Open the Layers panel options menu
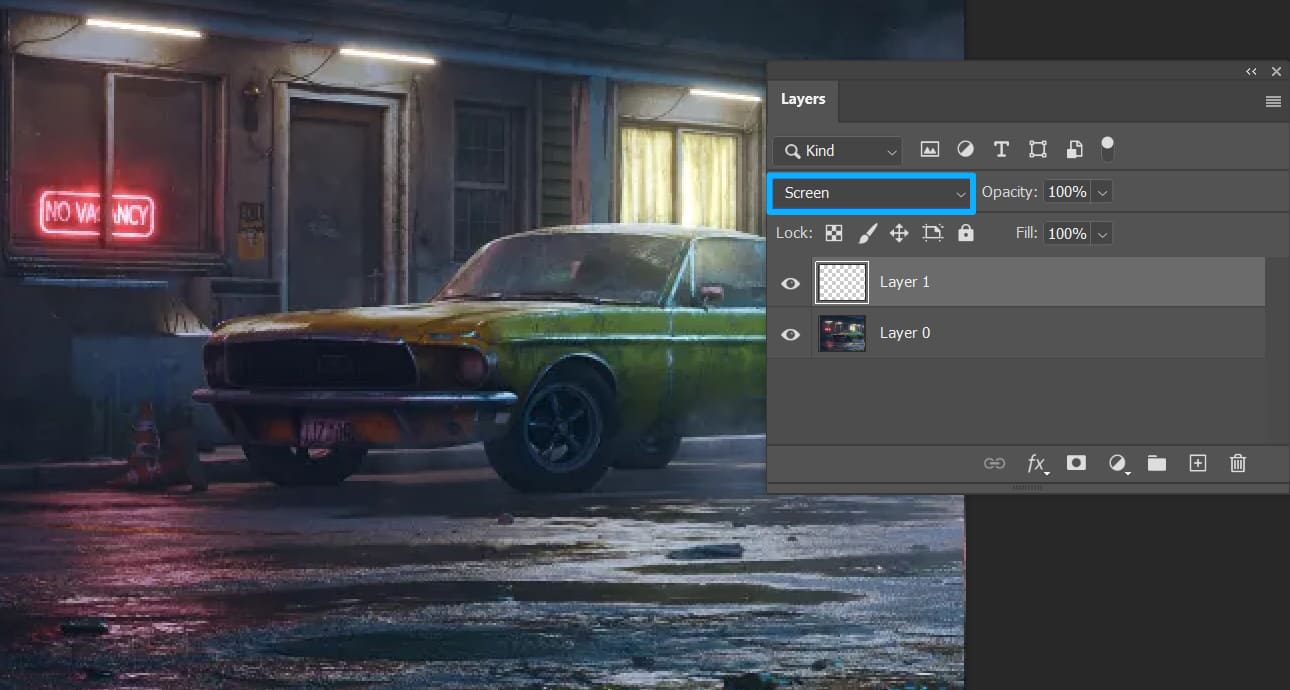 (x=1273, y=101)
